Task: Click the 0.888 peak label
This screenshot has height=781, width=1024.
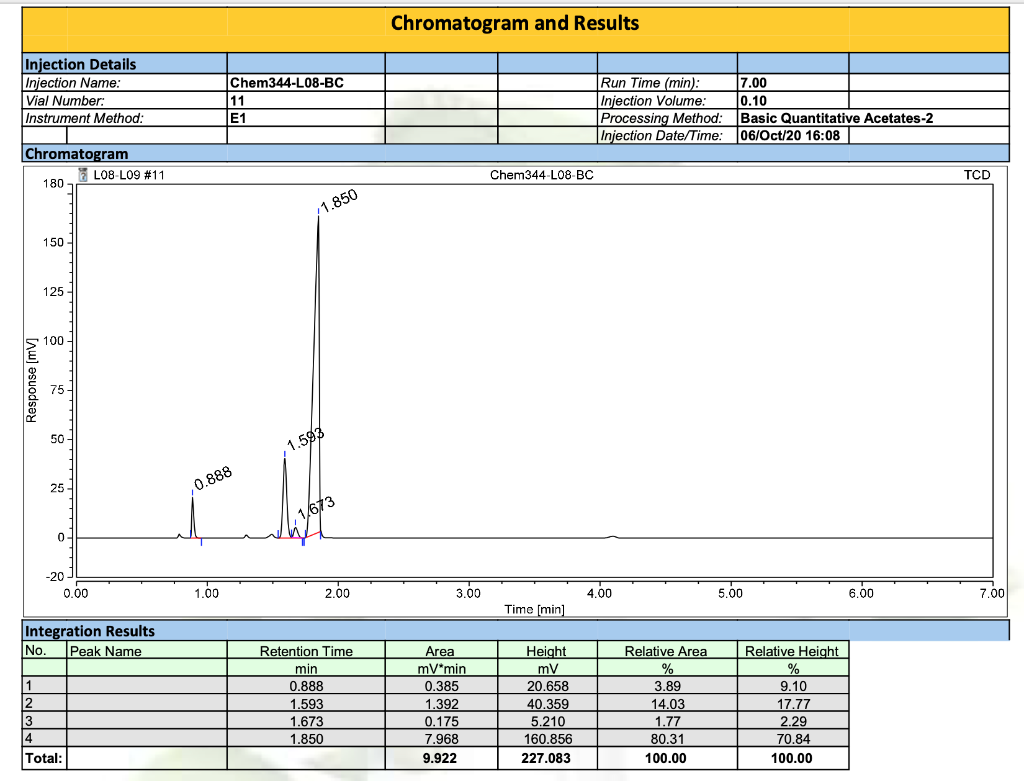Action: [213, 478]
